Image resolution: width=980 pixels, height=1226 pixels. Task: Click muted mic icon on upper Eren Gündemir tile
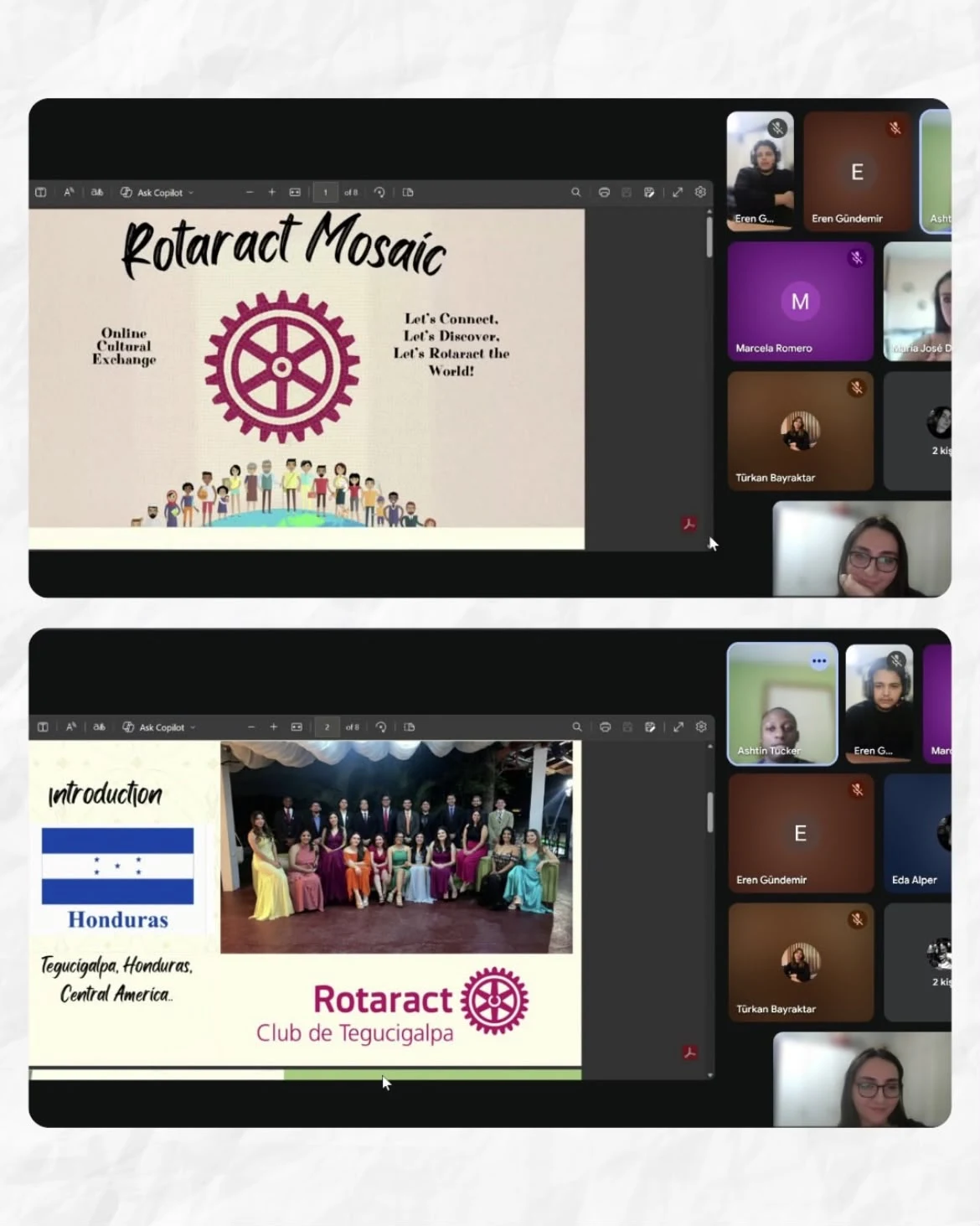tap(895, 128)
